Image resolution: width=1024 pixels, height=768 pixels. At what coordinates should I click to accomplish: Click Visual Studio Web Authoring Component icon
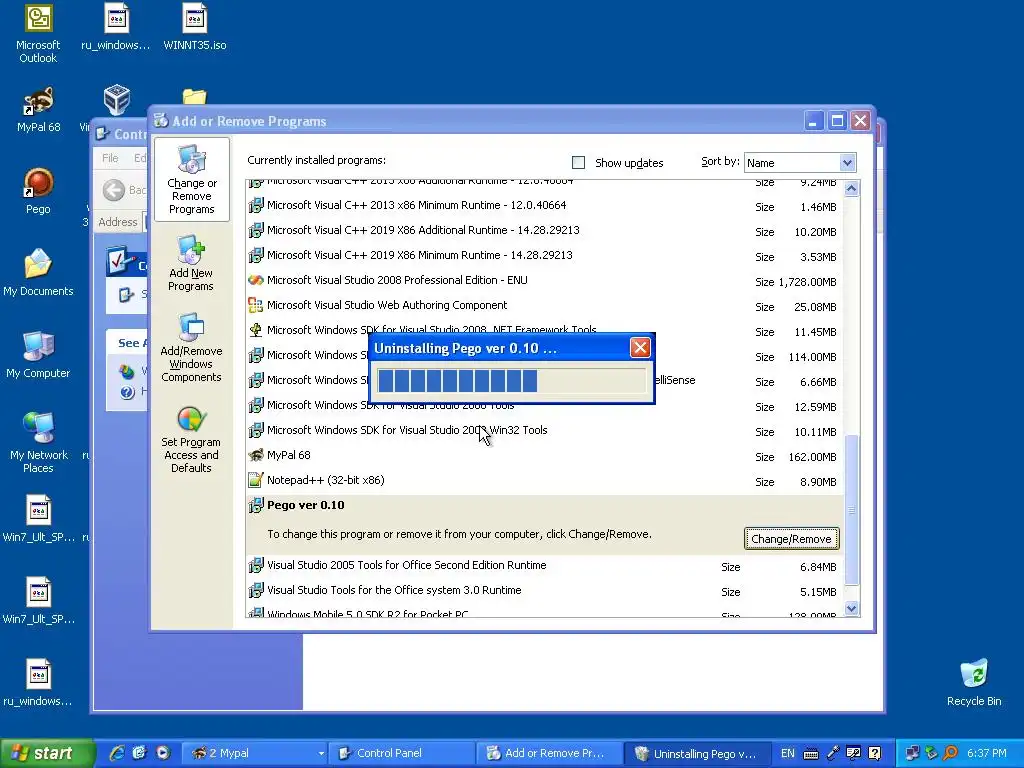tap(255, 305)
